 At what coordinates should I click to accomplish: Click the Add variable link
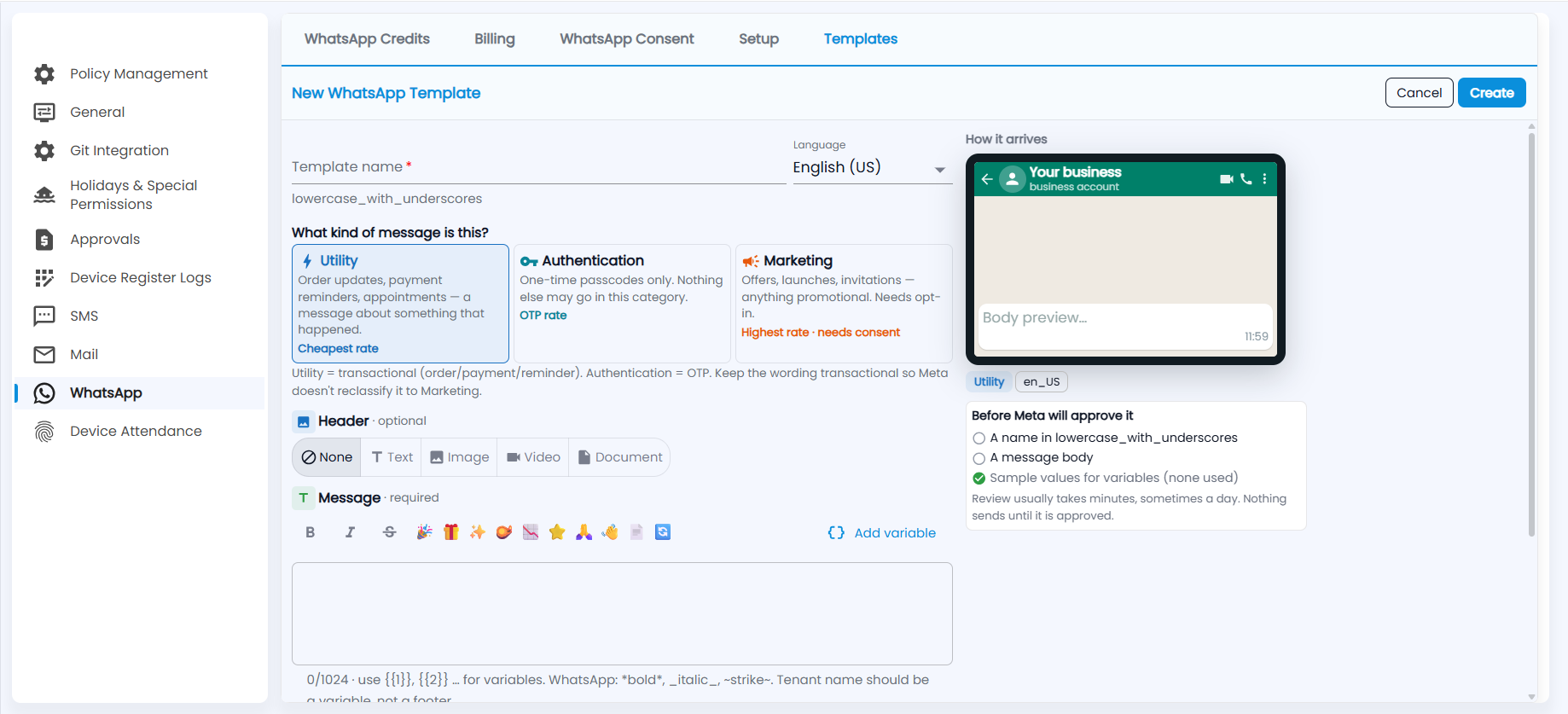(882, 533)
